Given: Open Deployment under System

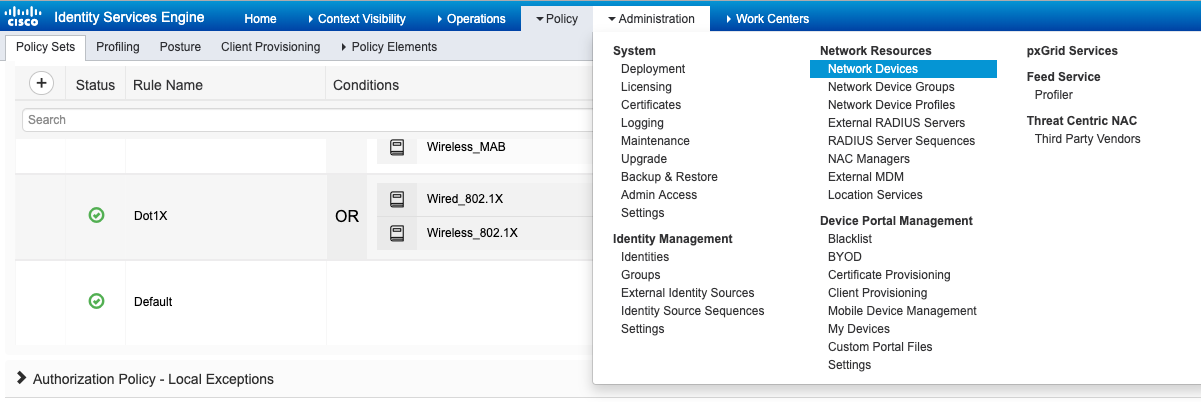Looking at the screenshot, I should click(653, 69).
